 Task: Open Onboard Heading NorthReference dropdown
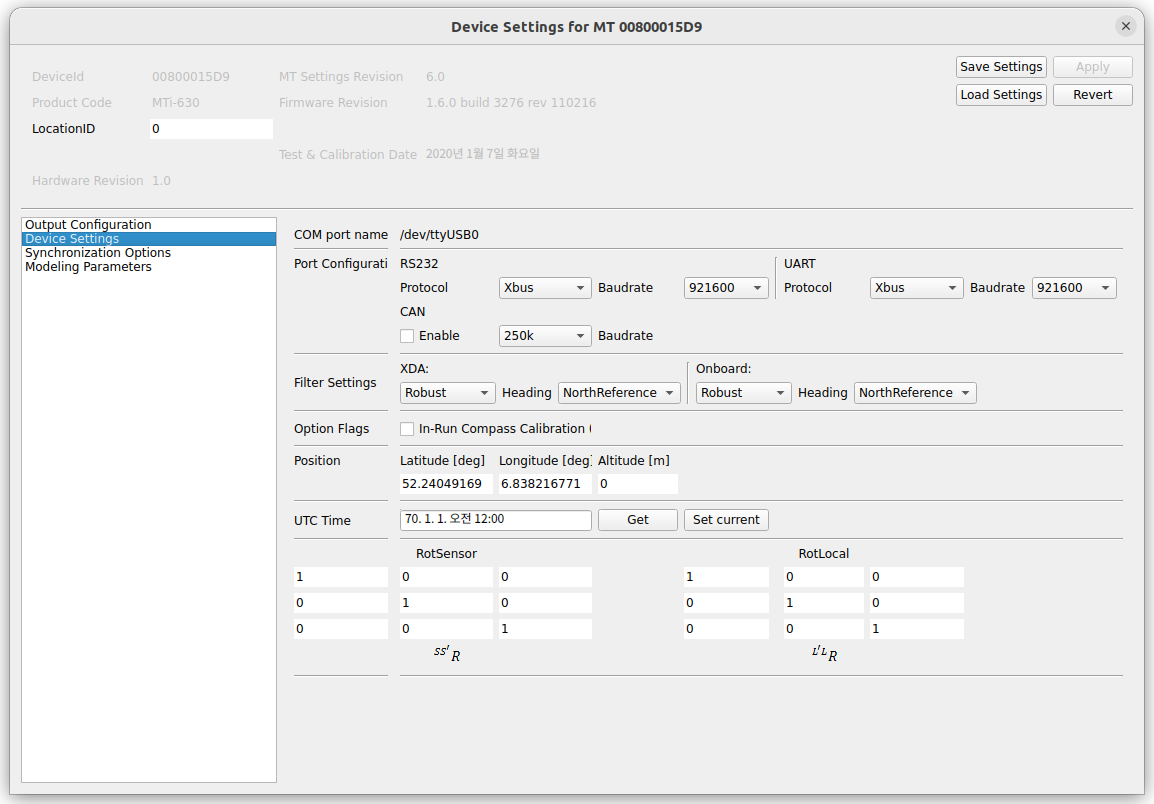coord(915,393)
